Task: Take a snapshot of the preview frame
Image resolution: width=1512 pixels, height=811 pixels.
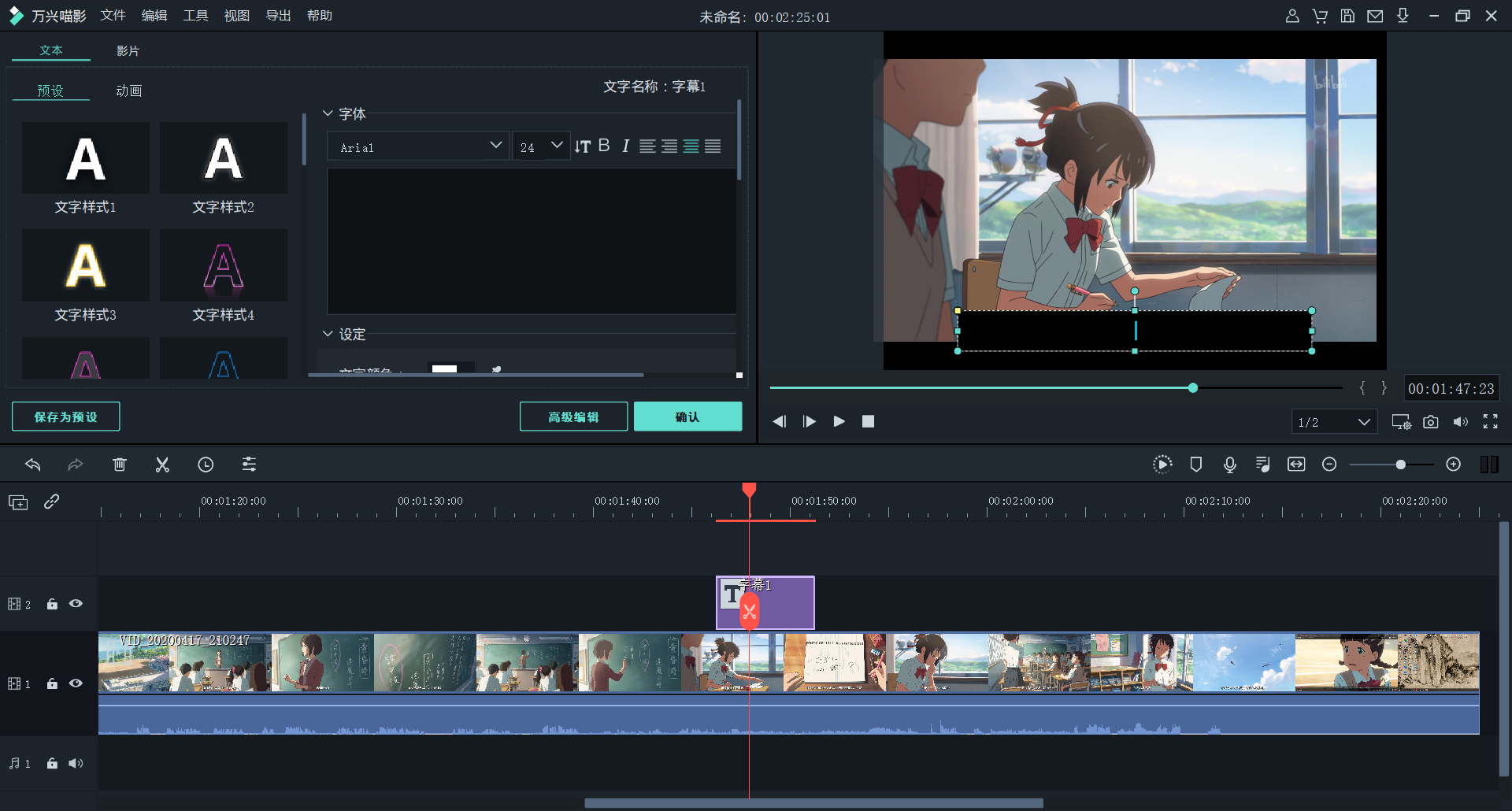Action: pyautogui.click(x=1432, y=422)
